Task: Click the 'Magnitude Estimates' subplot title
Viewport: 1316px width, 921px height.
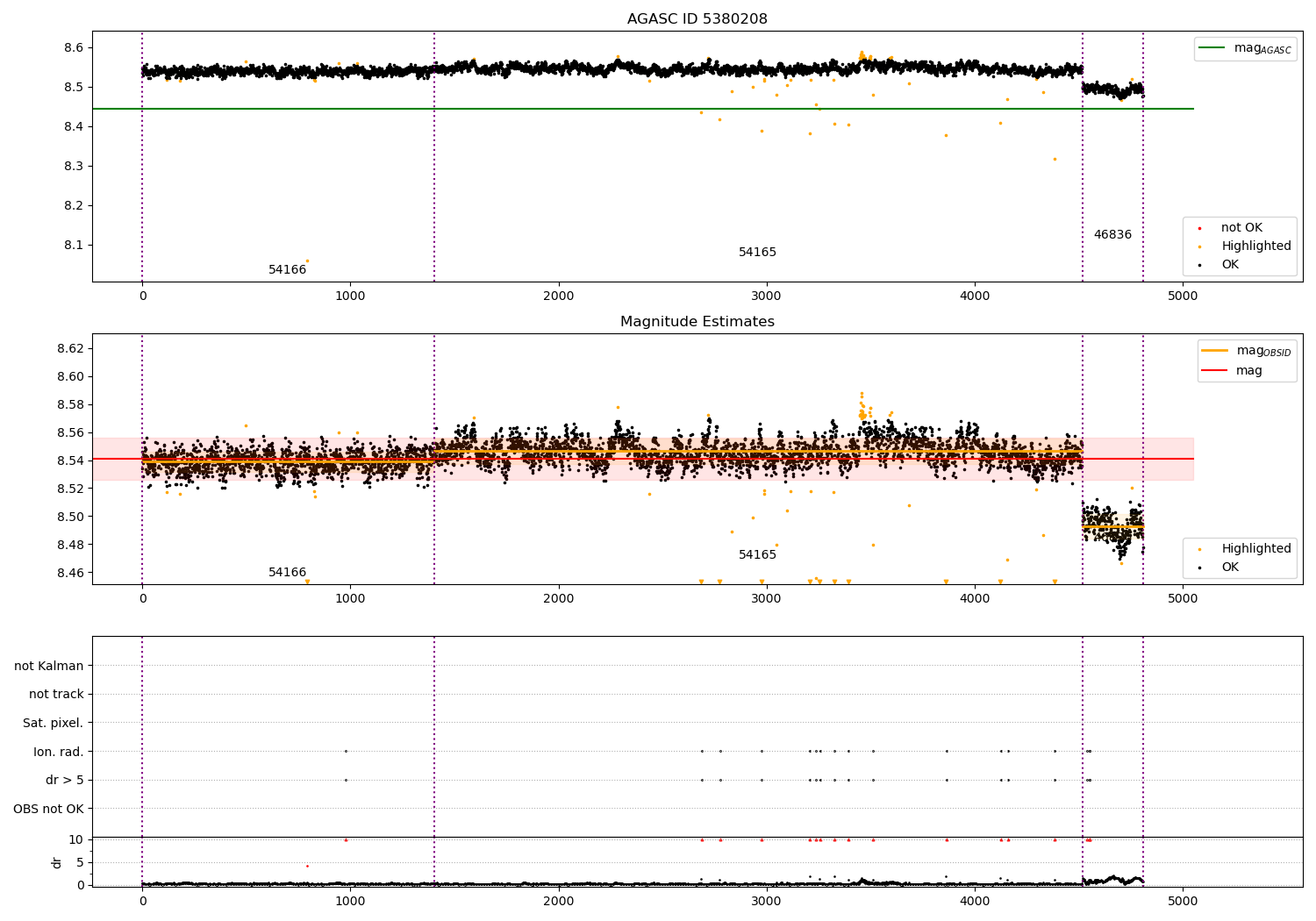Action: (x=697, y=322)
